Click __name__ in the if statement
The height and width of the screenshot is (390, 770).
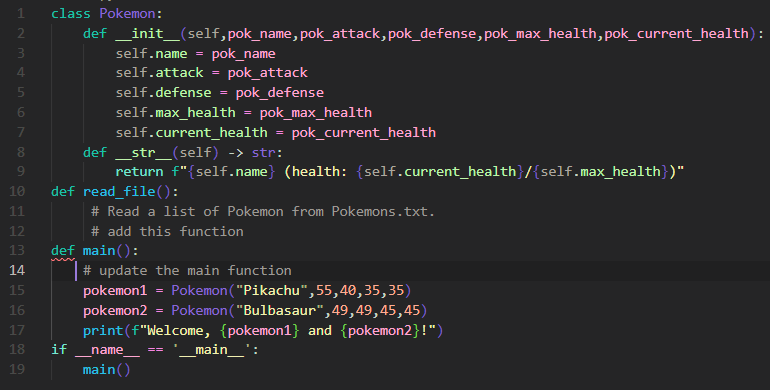click(x=107, y=350)
